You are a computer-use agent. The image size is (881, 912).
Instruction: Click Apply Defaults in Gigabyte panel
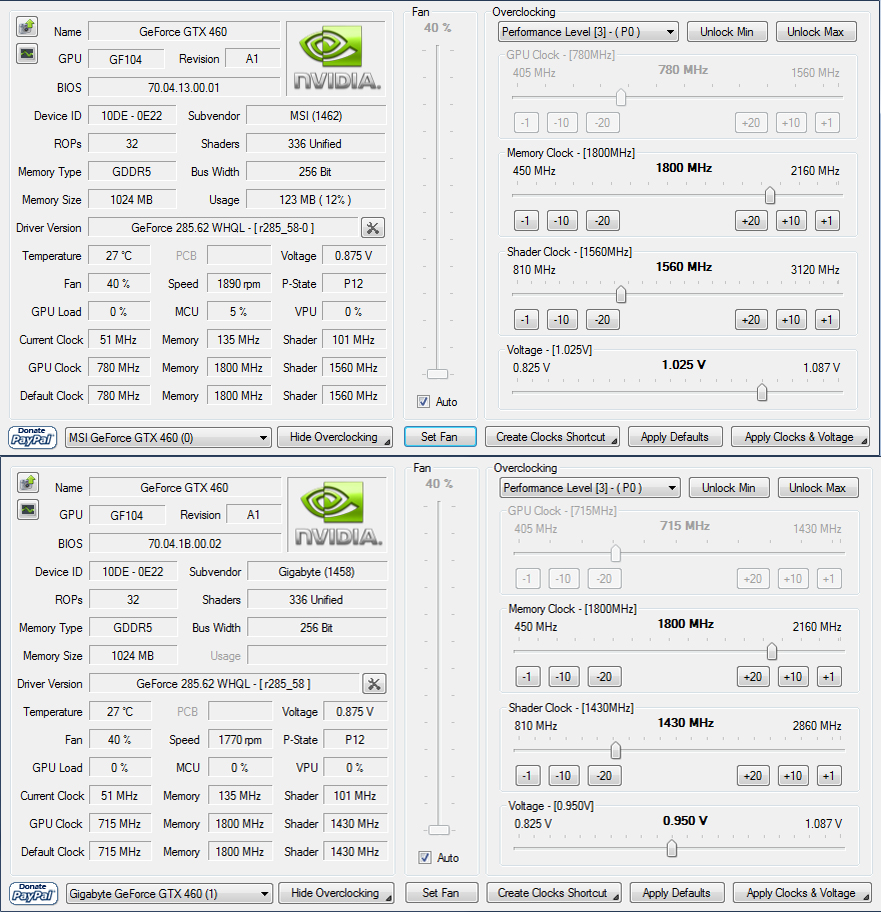(676, 893)
